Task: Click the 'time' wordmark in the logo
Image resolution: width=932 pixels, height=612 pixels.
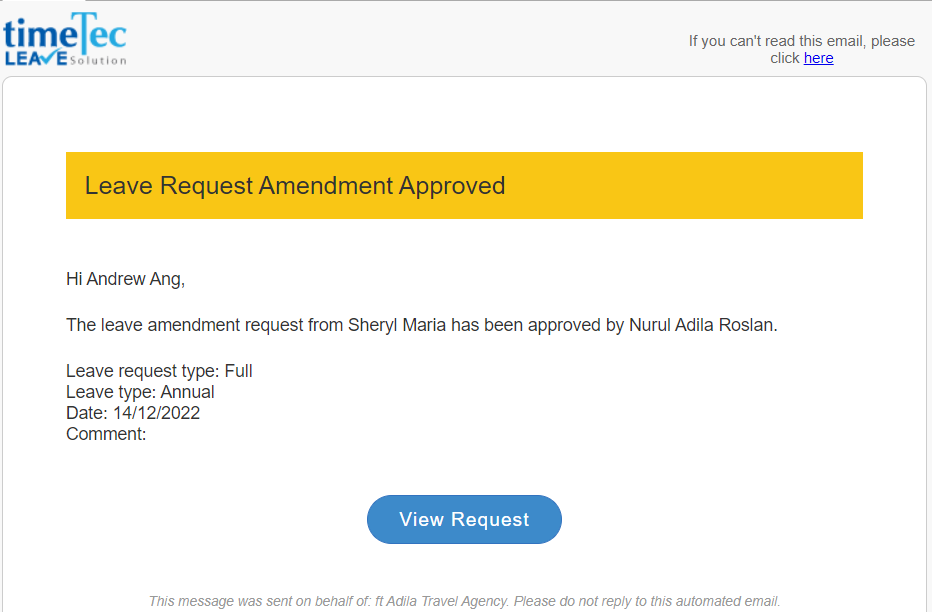Action: [40, 35]
